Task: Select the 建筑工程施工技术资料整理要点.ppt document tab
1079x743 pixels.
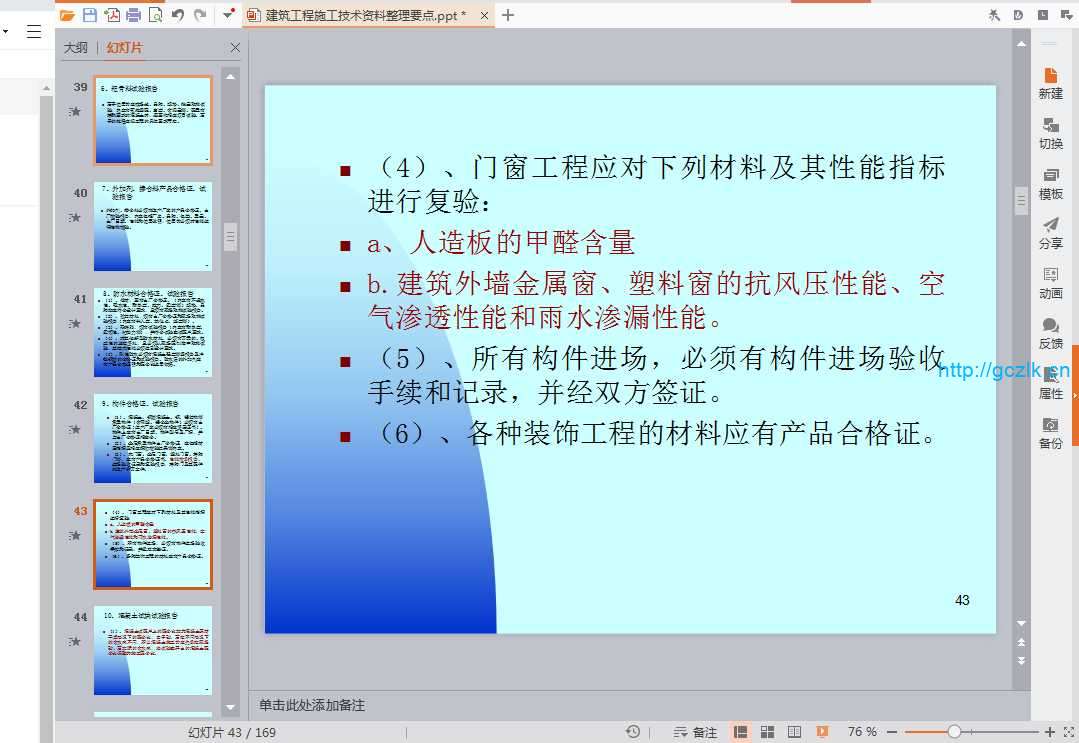Action: (x=365, y=15)
